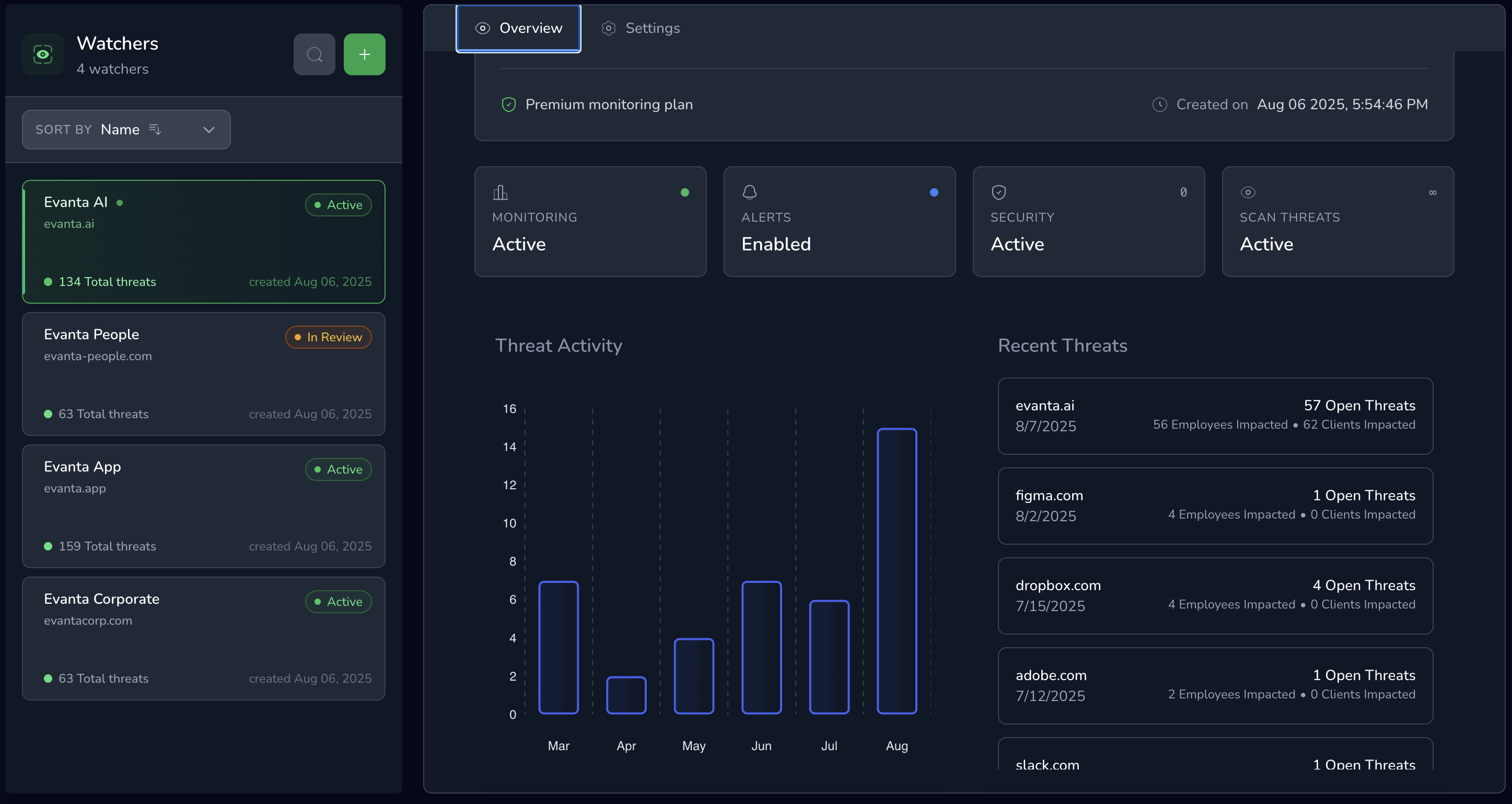Click the clock icon next to Created on
Screen dimensions: 1512x804
point(1159,105)
